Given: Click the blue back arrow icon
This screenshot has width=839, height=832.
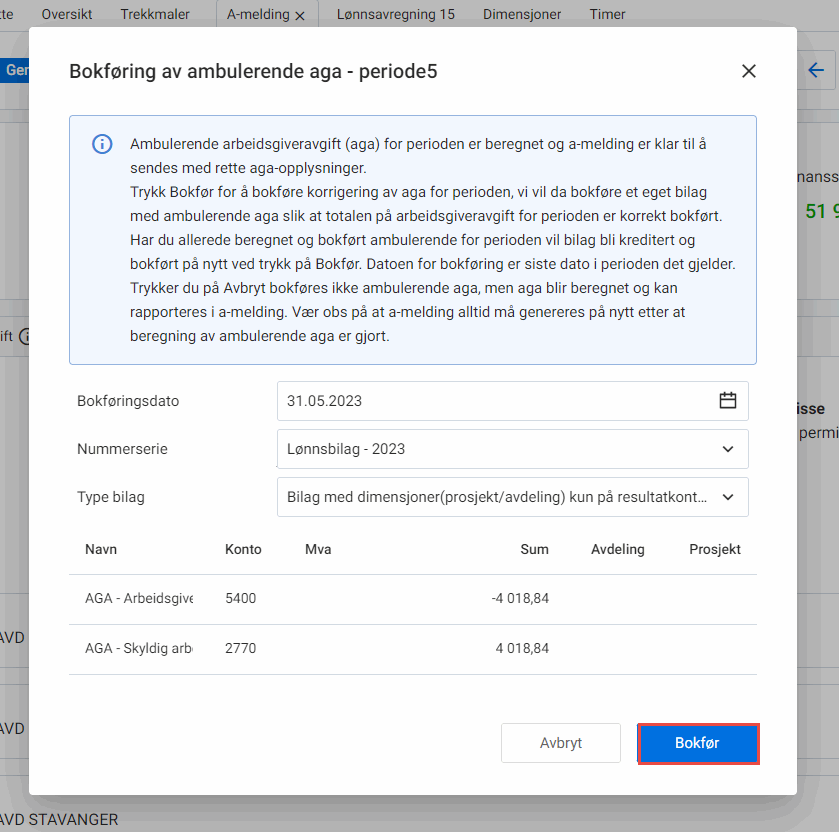Looking at the screenshot, I should pyautogui.click(x=816, y=70).
